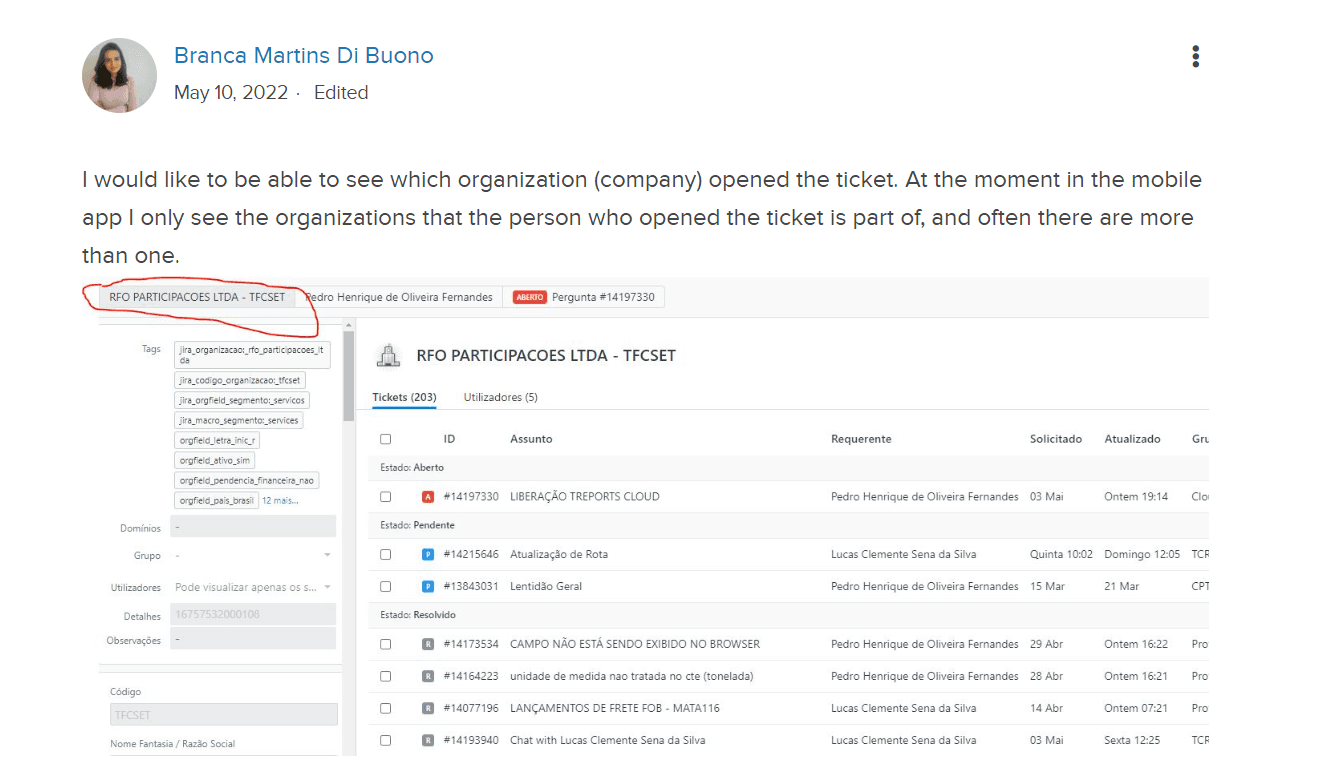Image resolution: width=1323 pixels, height=784 pixels.
Task: Check the box for LIBERAÇÃO TREPORTS CLOUD ticket
Action: coord(386,497)
